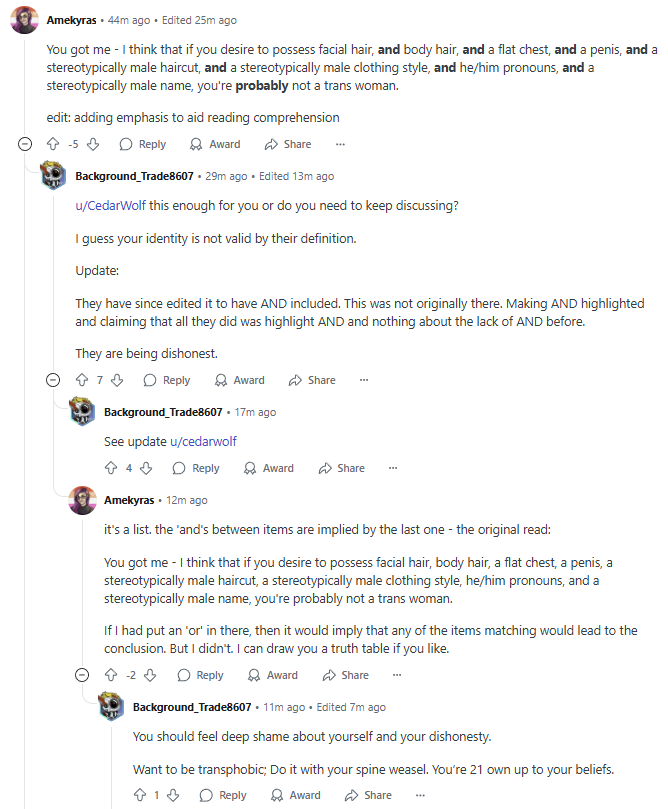Collapse Background_Trade8607's reply thread with score 7
This screenshot has width=668, height=809.
tap(54, 380)
